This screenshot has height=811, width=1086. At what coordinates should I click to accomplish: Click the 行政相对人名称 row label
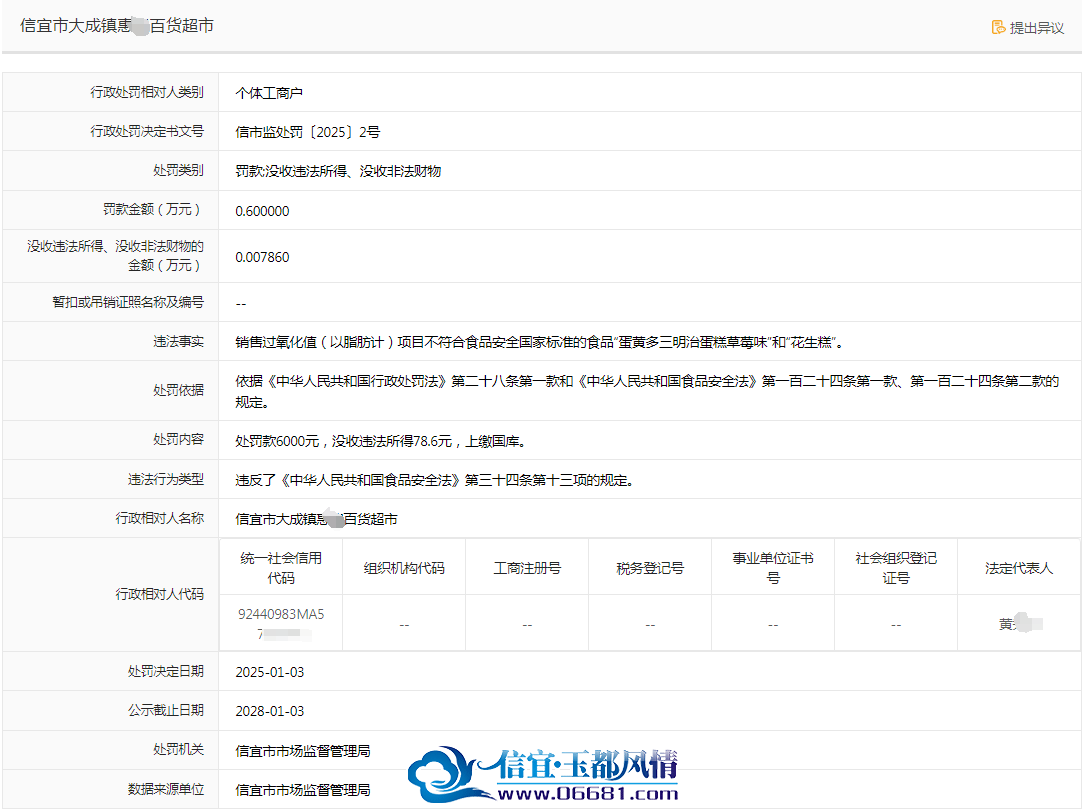pos(160,518)
